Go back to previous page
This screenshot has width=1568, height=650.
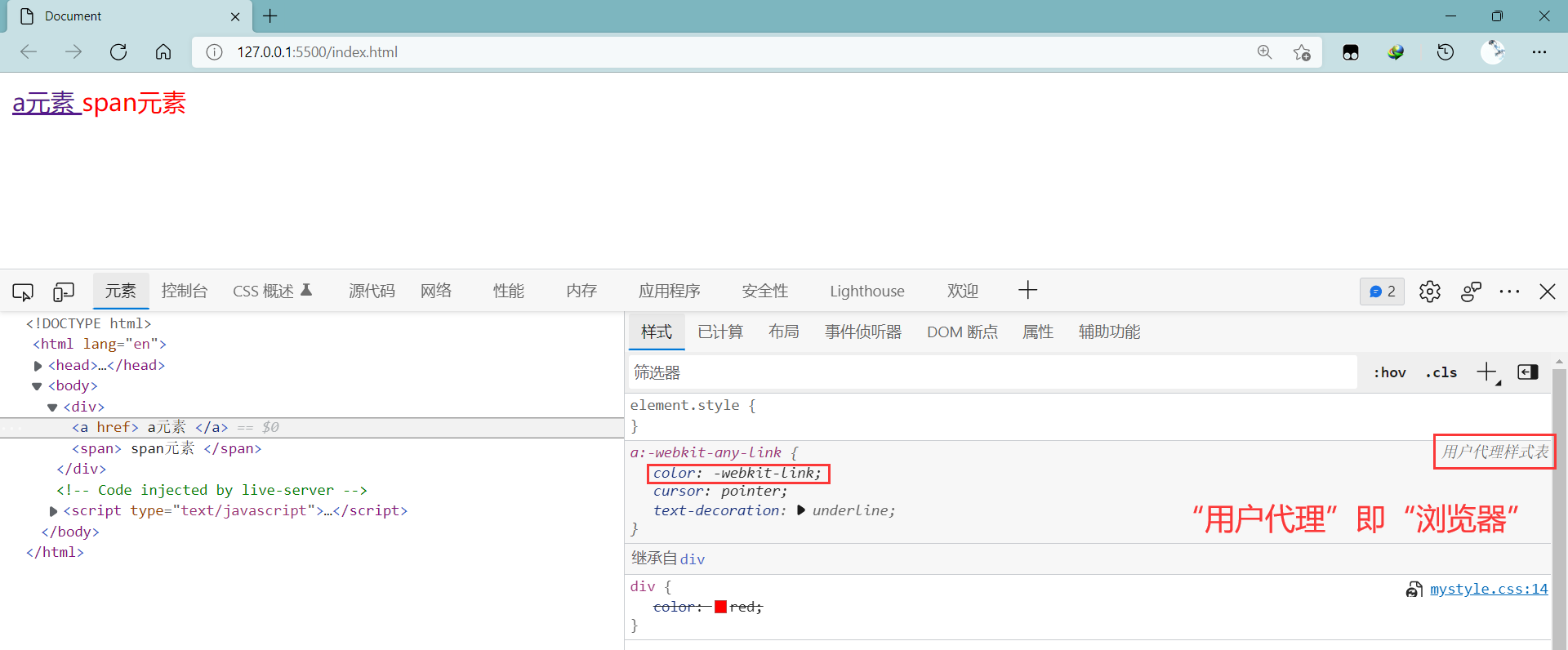[29, 51]
